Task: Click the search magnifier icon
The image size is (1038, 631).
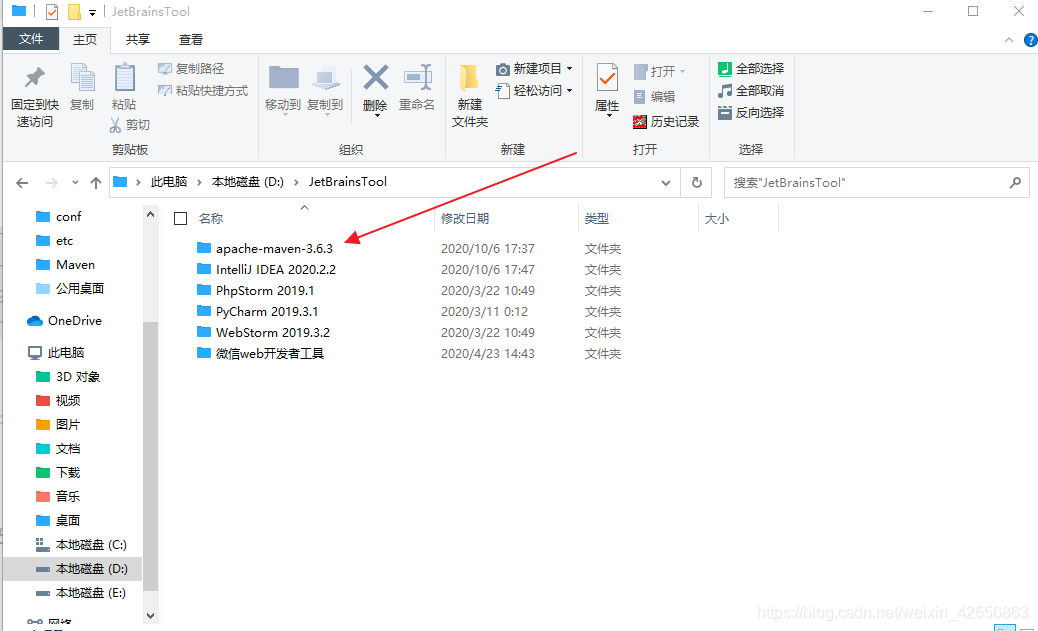Action: pos(1015,182)
